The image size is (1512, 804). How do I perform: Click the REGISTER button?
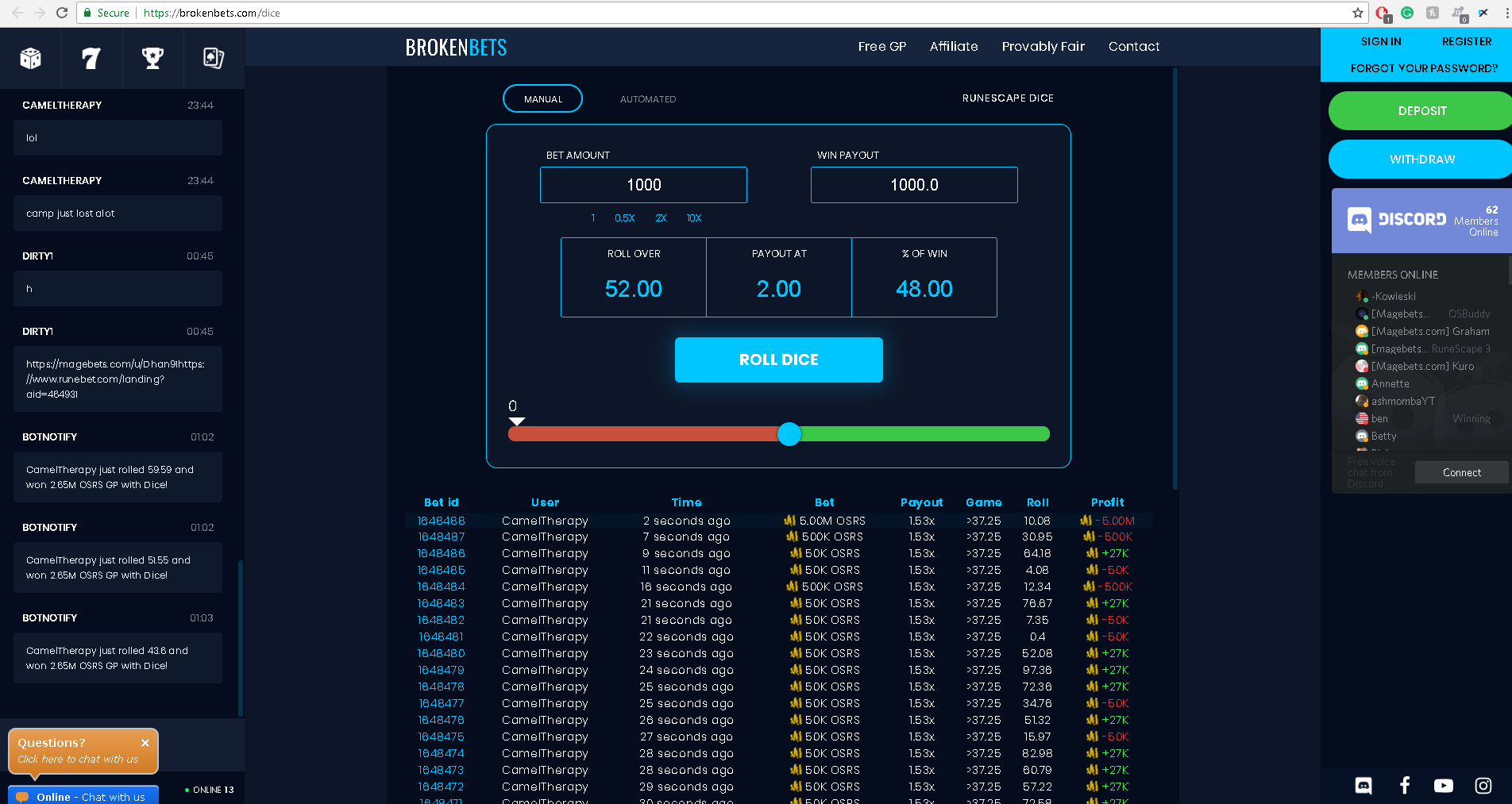pyautogui.click(x=1467, y=42)
